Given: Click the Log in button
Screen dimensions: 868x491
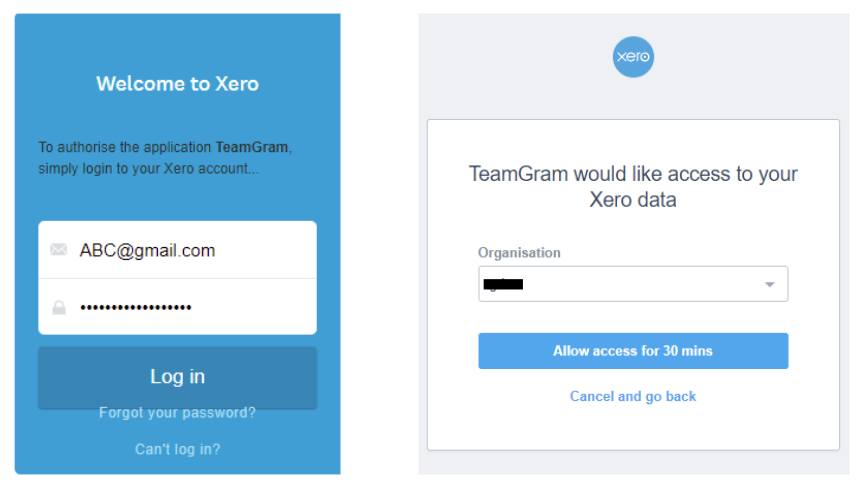Looking at the screenshot, I should [x=178, y=378].
